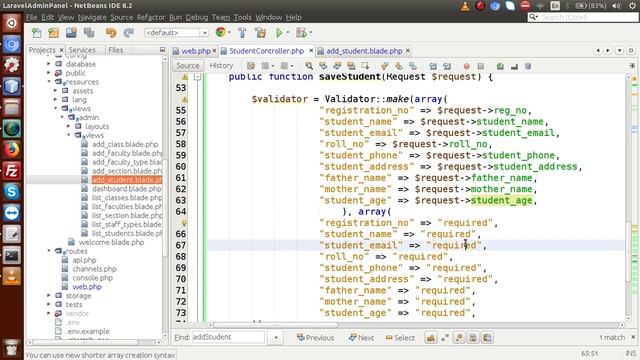The height and width of the screenshot is (360, 640).
Task: Click the editor vertical scrollbar
Action: pos(629,253)
